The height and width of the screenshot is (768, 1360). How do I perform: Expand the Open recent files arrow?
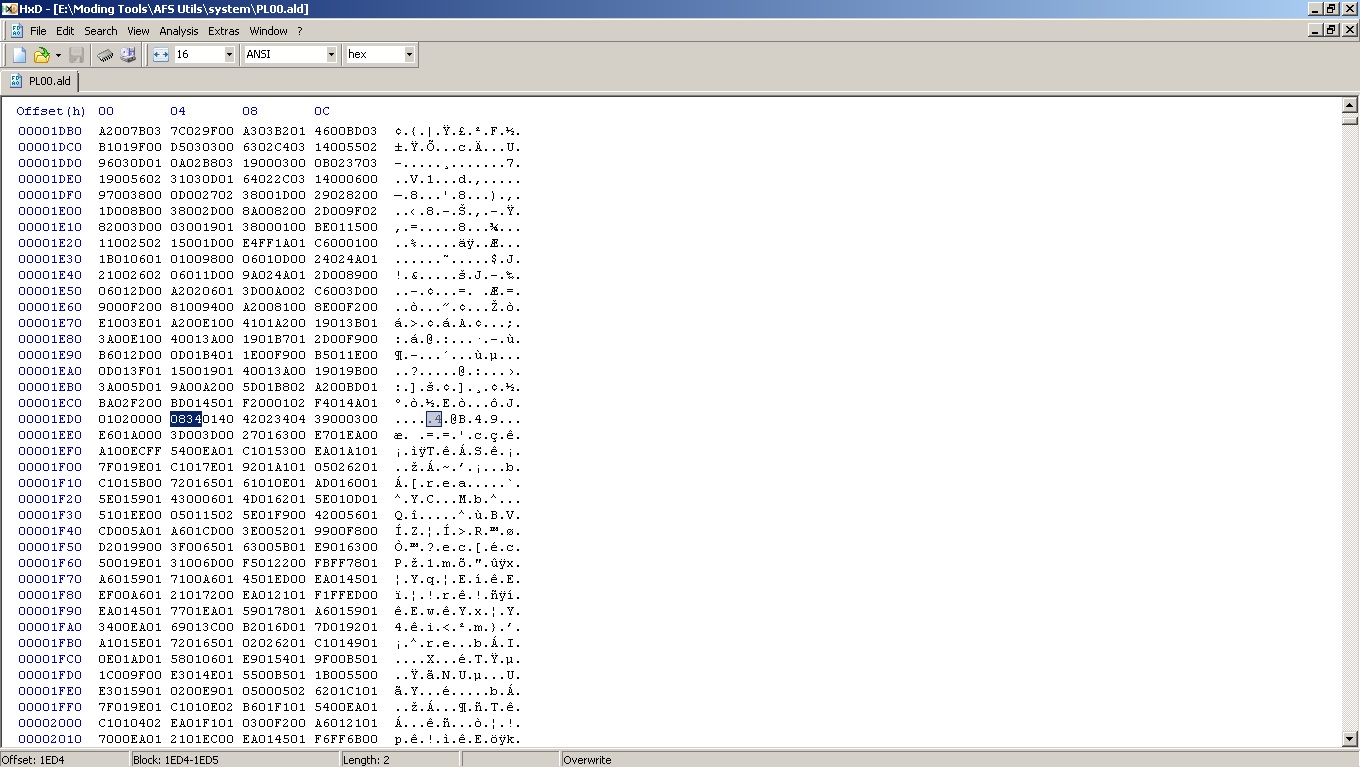coord(58,55)
